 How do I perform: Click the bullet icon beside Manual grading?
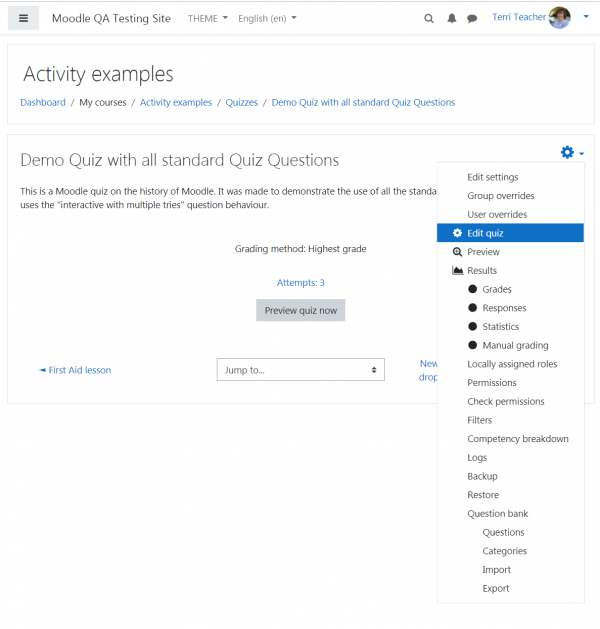click(472, 345)
